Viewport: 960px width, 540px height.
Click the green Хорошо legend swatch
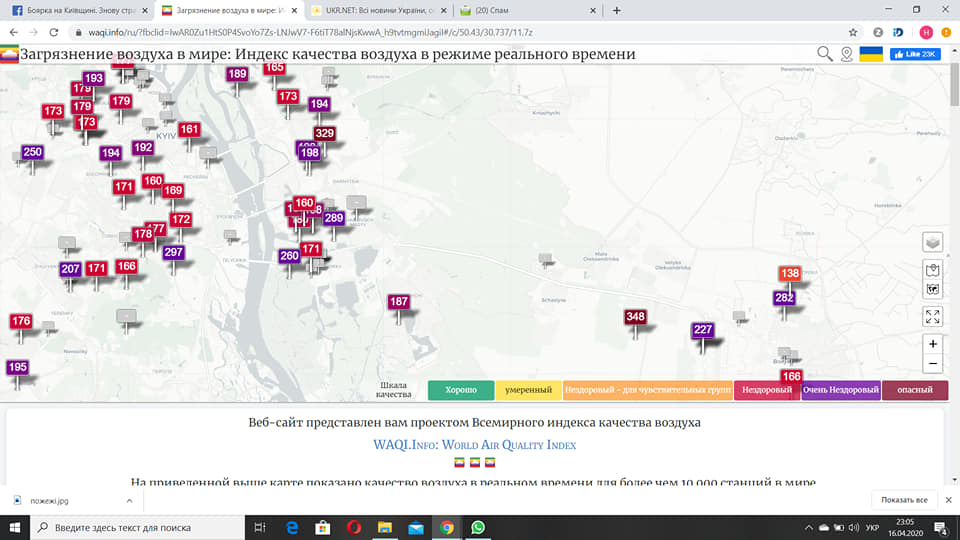pyautogui.click(x=460, y=390)
